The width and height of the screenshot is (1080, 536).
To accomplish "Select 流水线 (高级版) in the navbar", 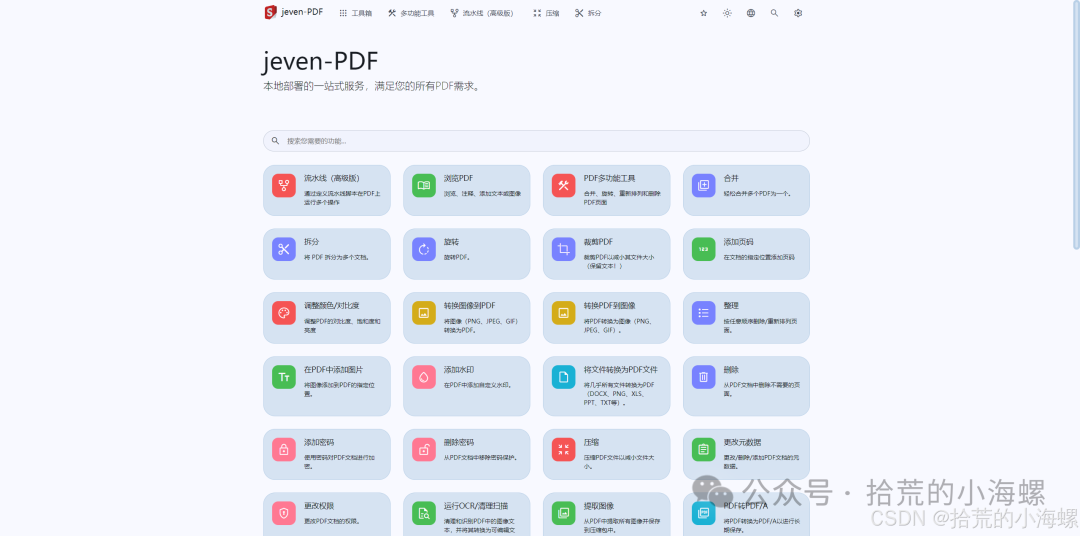I will [x=482, y=13].
